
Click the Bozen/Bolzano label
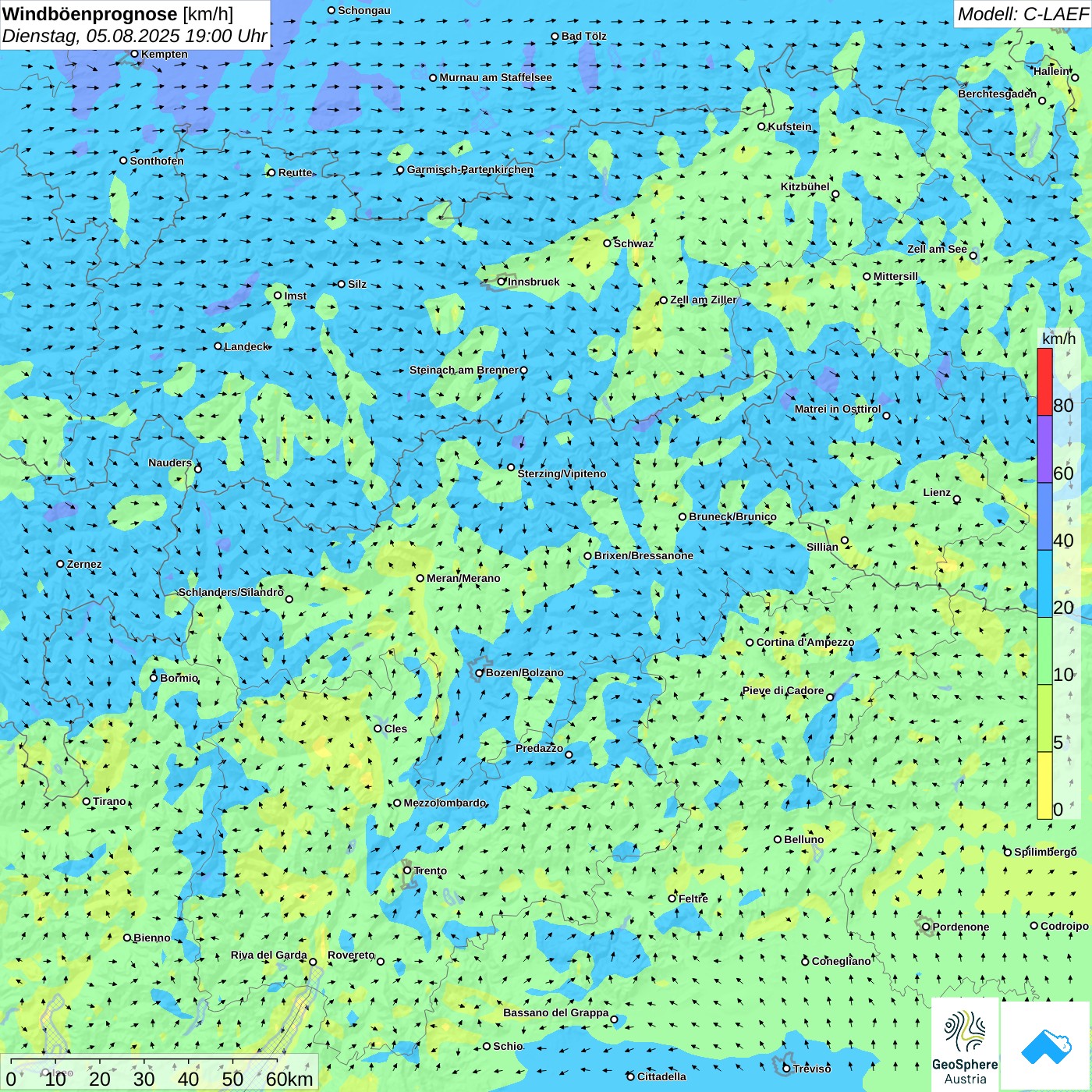[524, 672]
